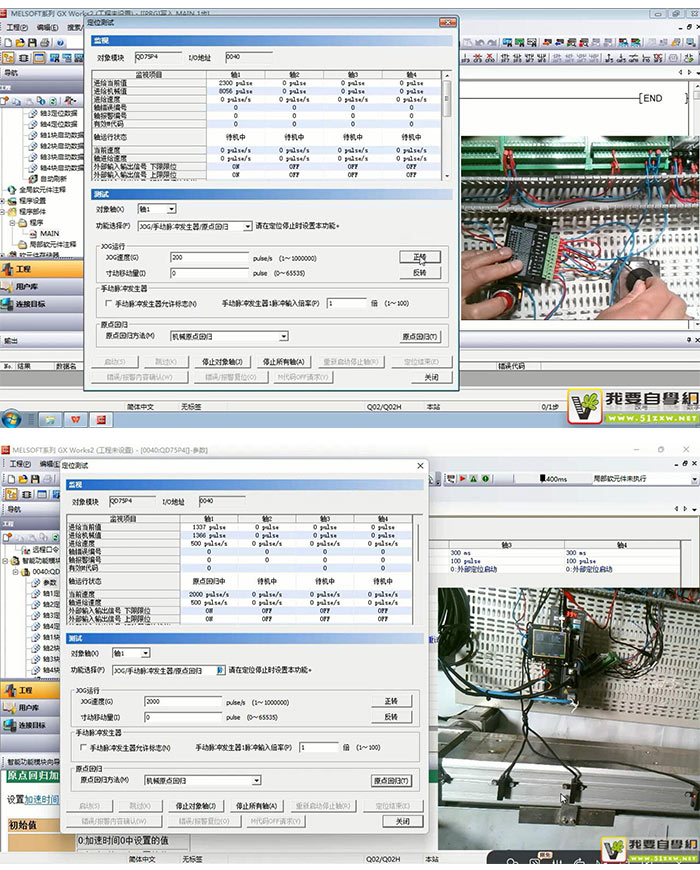Screen dimensions: 700x870
Task: Enable handwheel pulse generator checkbox in upper dialog
Action: tap(108, 304)
